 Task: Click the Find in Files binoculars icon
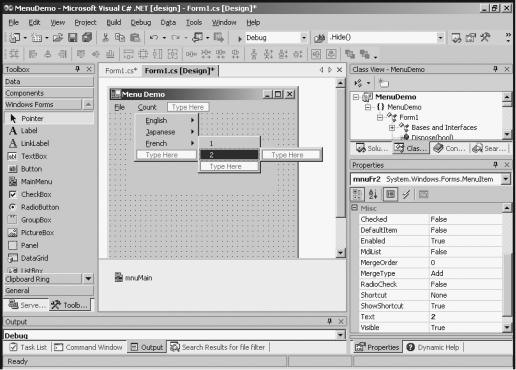319,38
